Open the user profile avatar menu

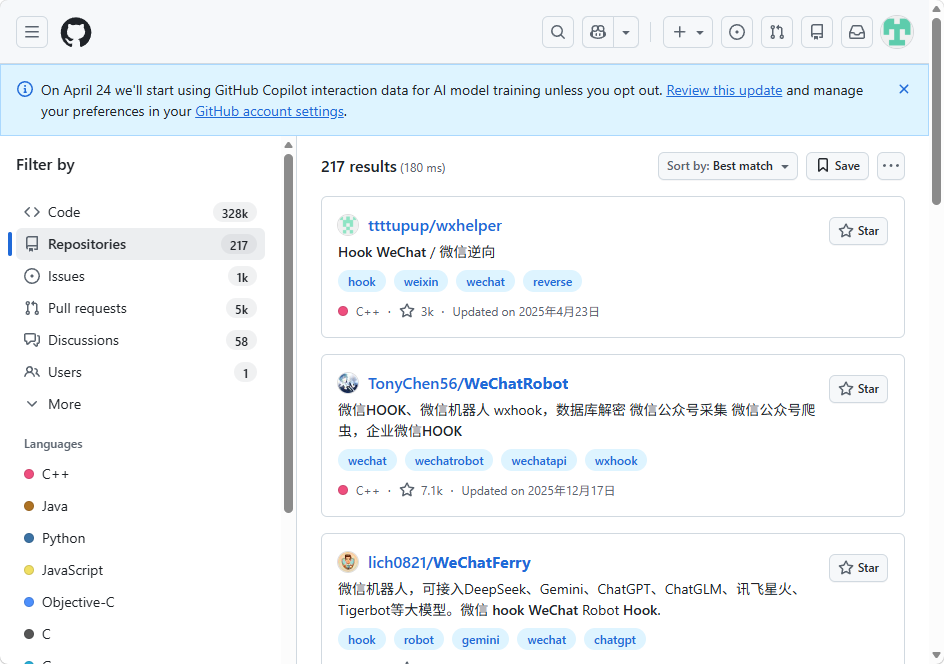coord(897,32)
